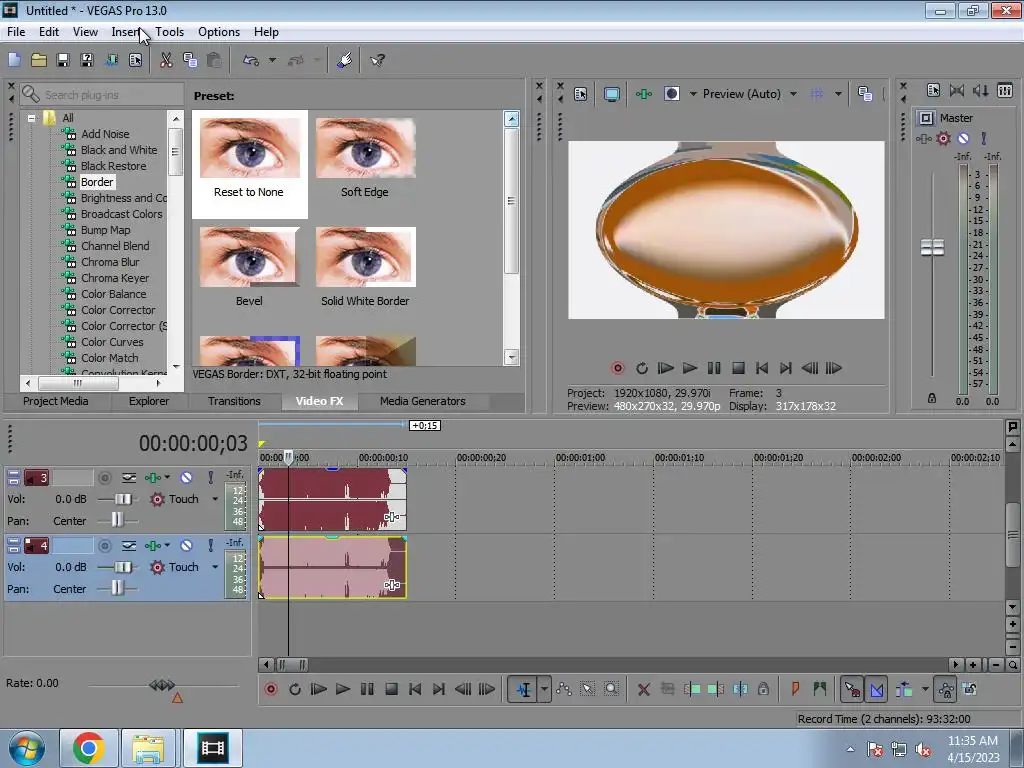Save the project with the disk icon
Image resolution: width=1024 pixels, height=768 pixels.
click(x=63, y=60)
